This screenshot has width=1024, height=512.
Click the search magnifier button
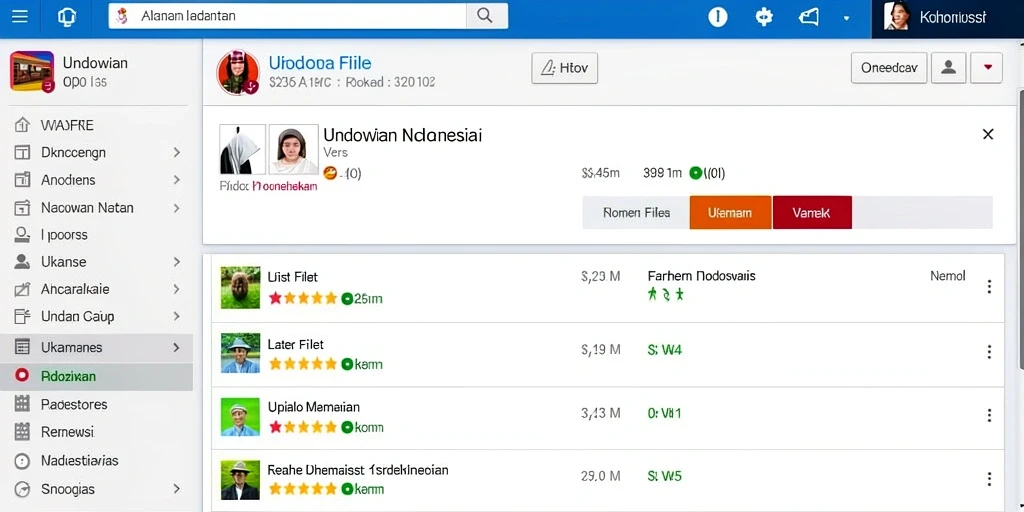pos(485,16)
